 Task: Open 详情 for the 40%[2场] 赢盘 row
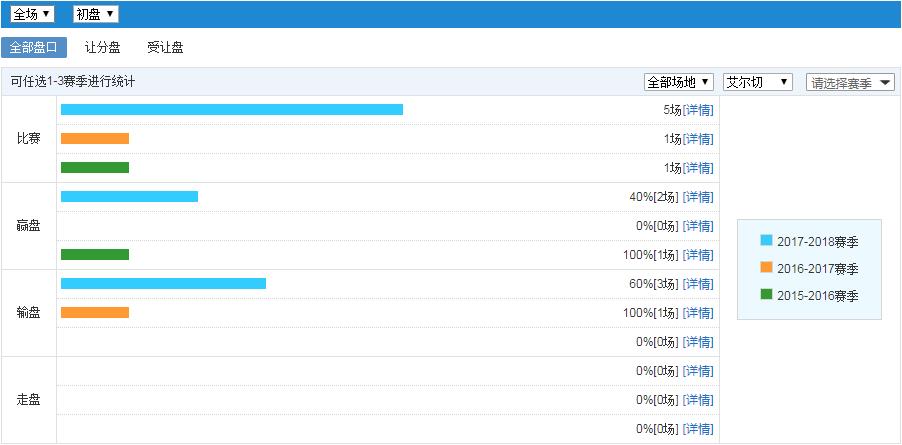click(x=698, y=197)
